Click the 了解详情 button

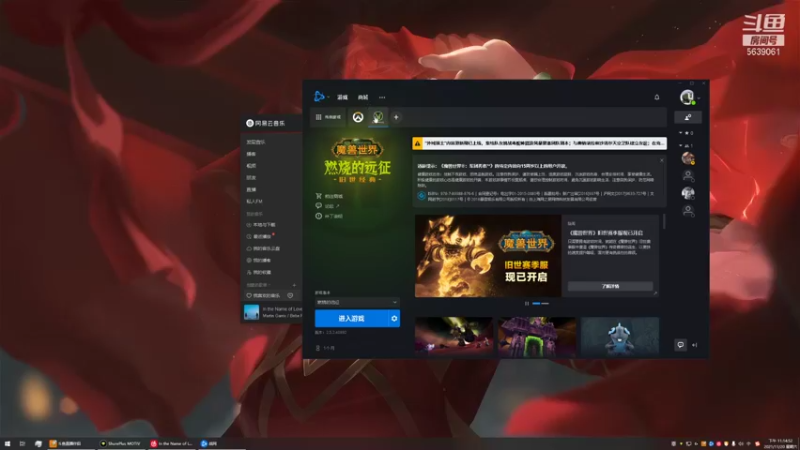[610, 286]
